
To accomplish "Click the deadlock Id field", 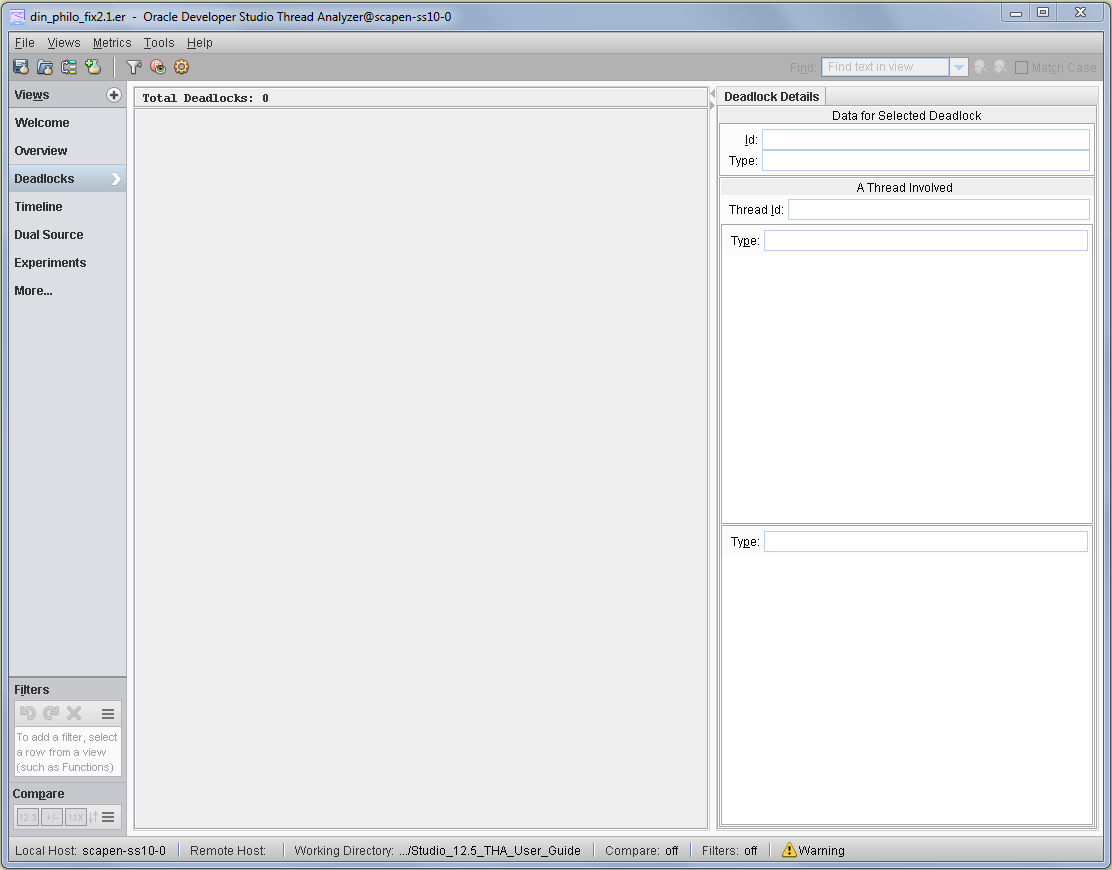I will pyautogui.click(x=925, y=140).
